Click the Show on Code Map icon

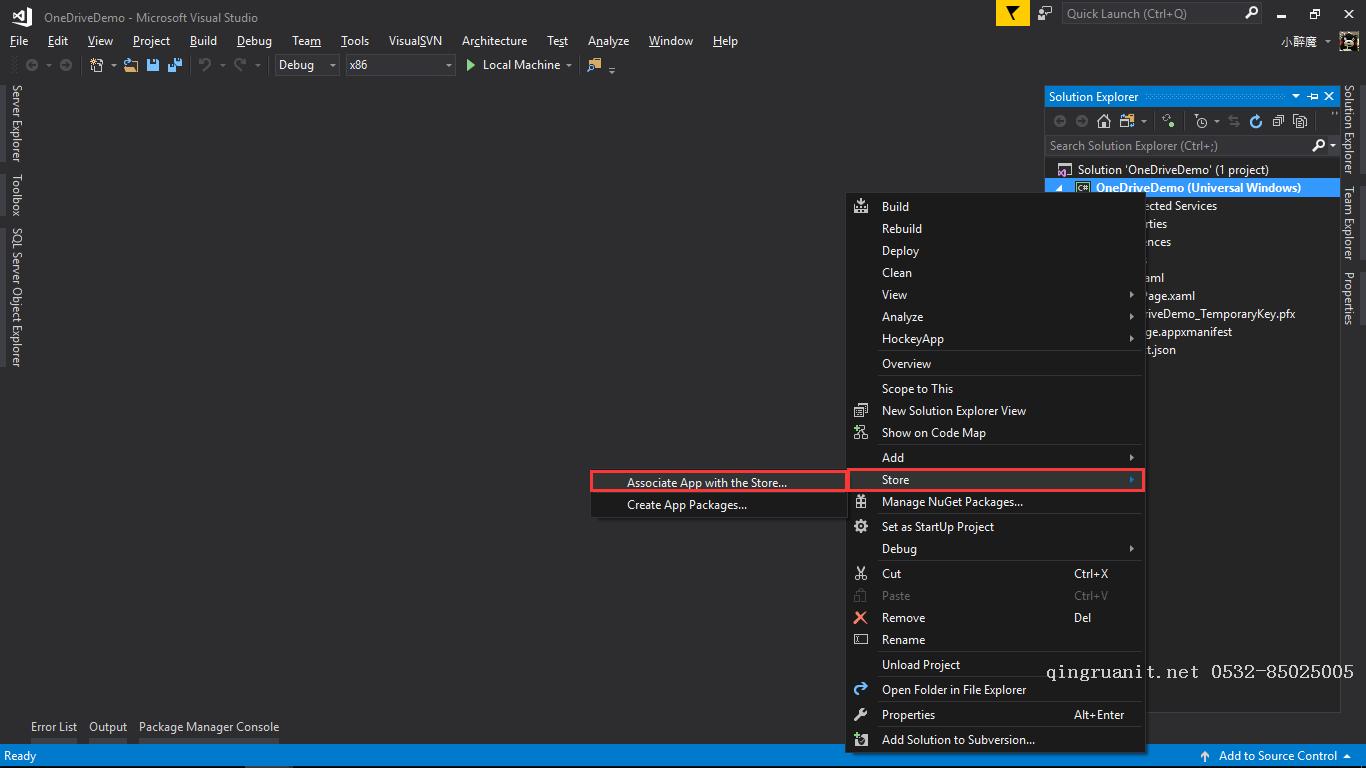coord(860,433)
